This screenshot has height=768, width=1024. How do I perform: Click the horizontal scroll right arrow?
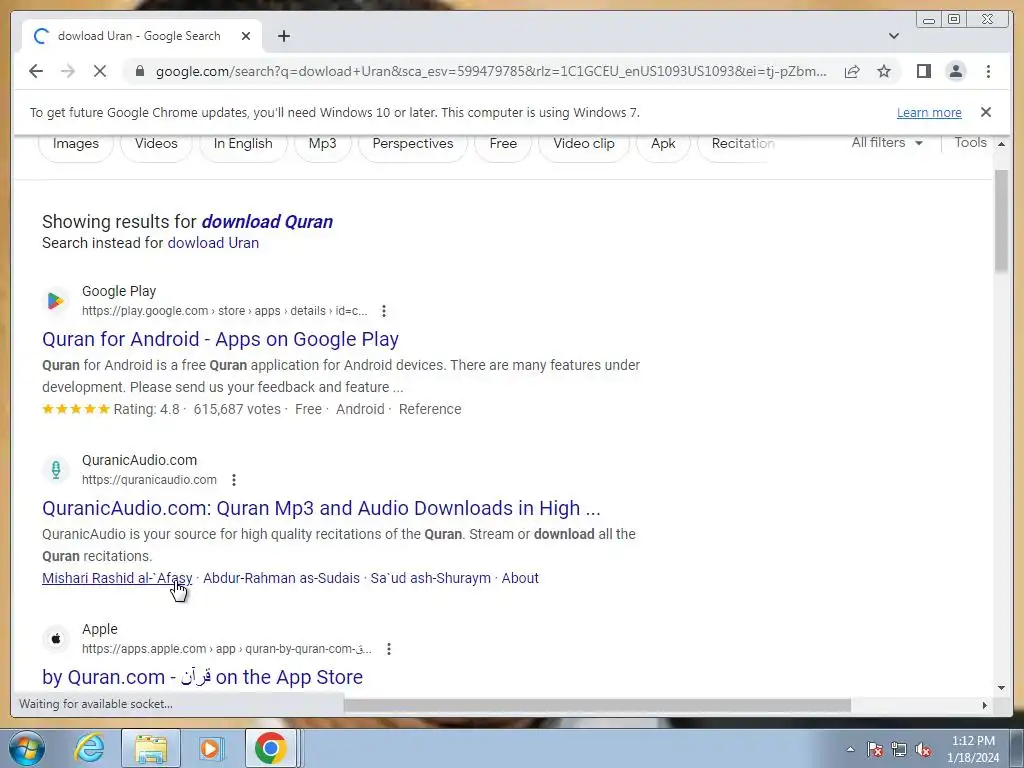[x=985, y=705]
